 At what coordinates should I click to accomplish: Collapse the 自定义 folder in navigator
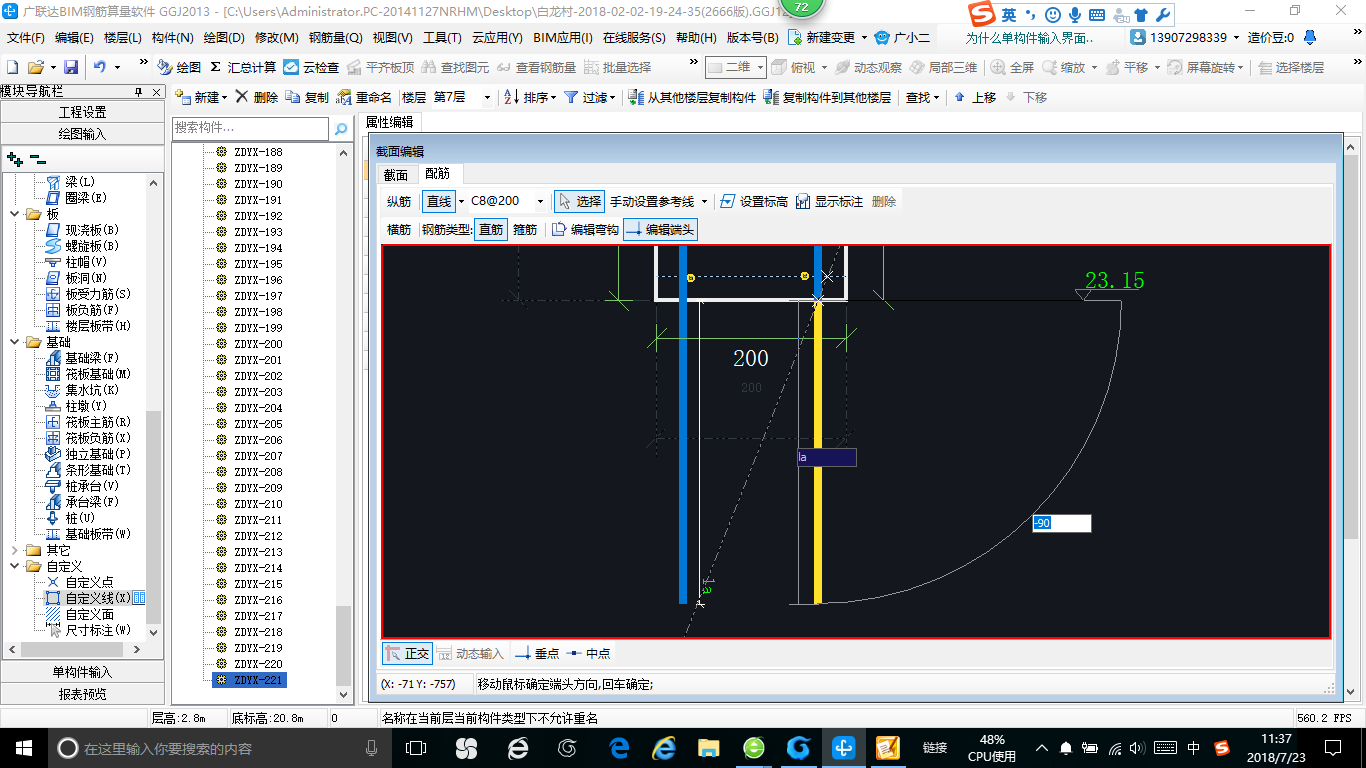pos(14,566)
